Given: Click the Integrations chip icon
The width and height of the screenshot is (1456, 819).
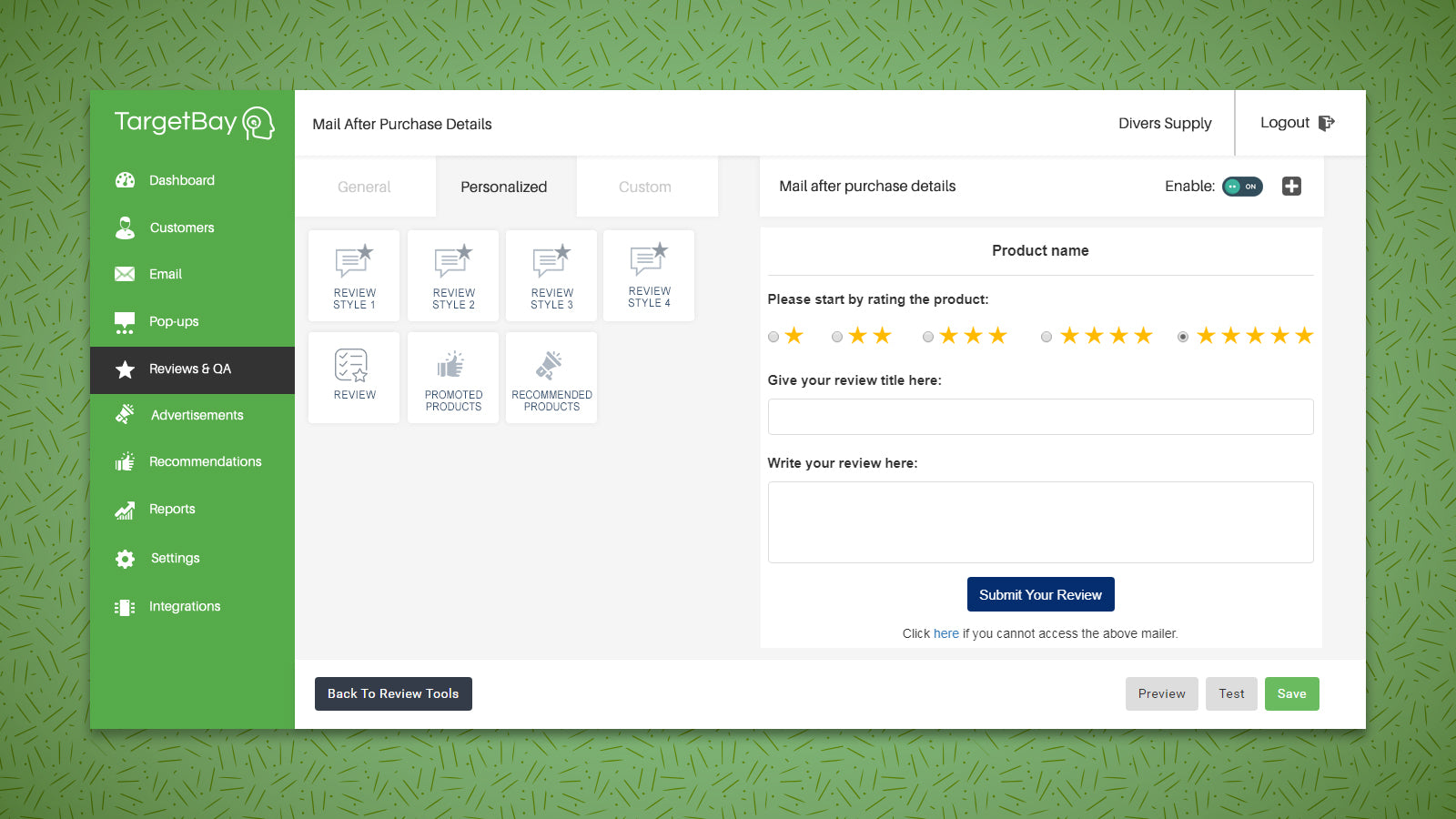Looking at the screenshot, I should (x=125, y=607).
